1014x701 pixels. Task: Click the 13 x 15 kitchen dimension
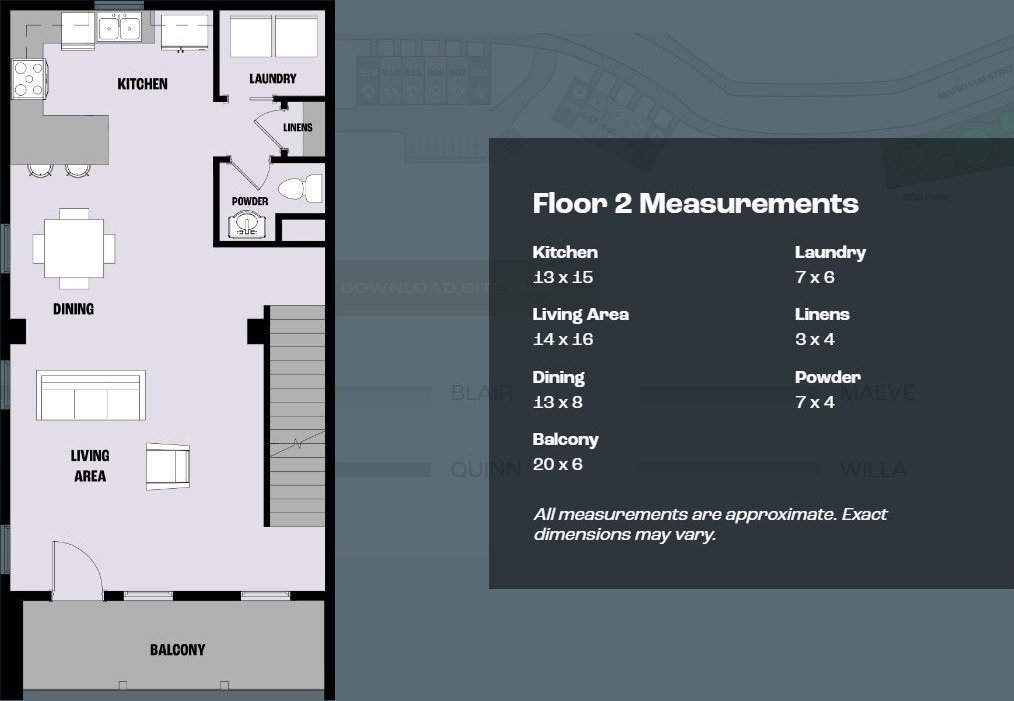click(x=563, y=277)
